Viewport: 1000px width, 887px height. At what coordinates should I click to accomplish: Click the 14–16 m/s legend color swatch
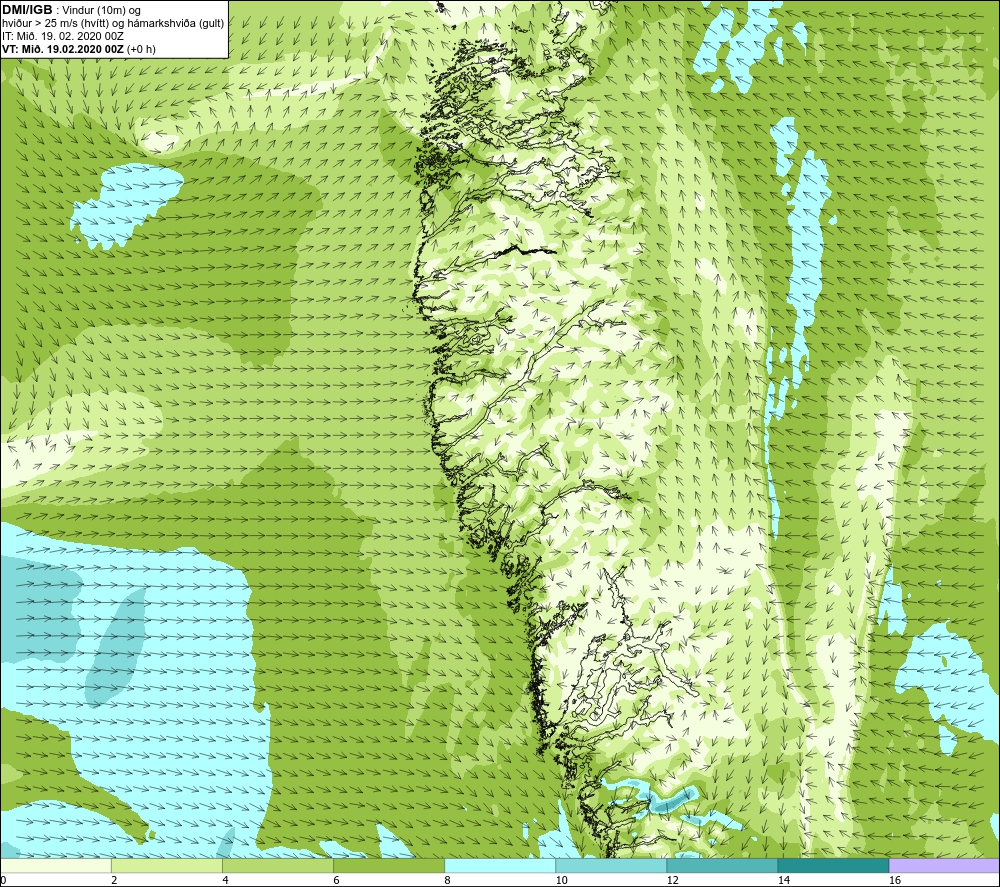click(833, 866)
